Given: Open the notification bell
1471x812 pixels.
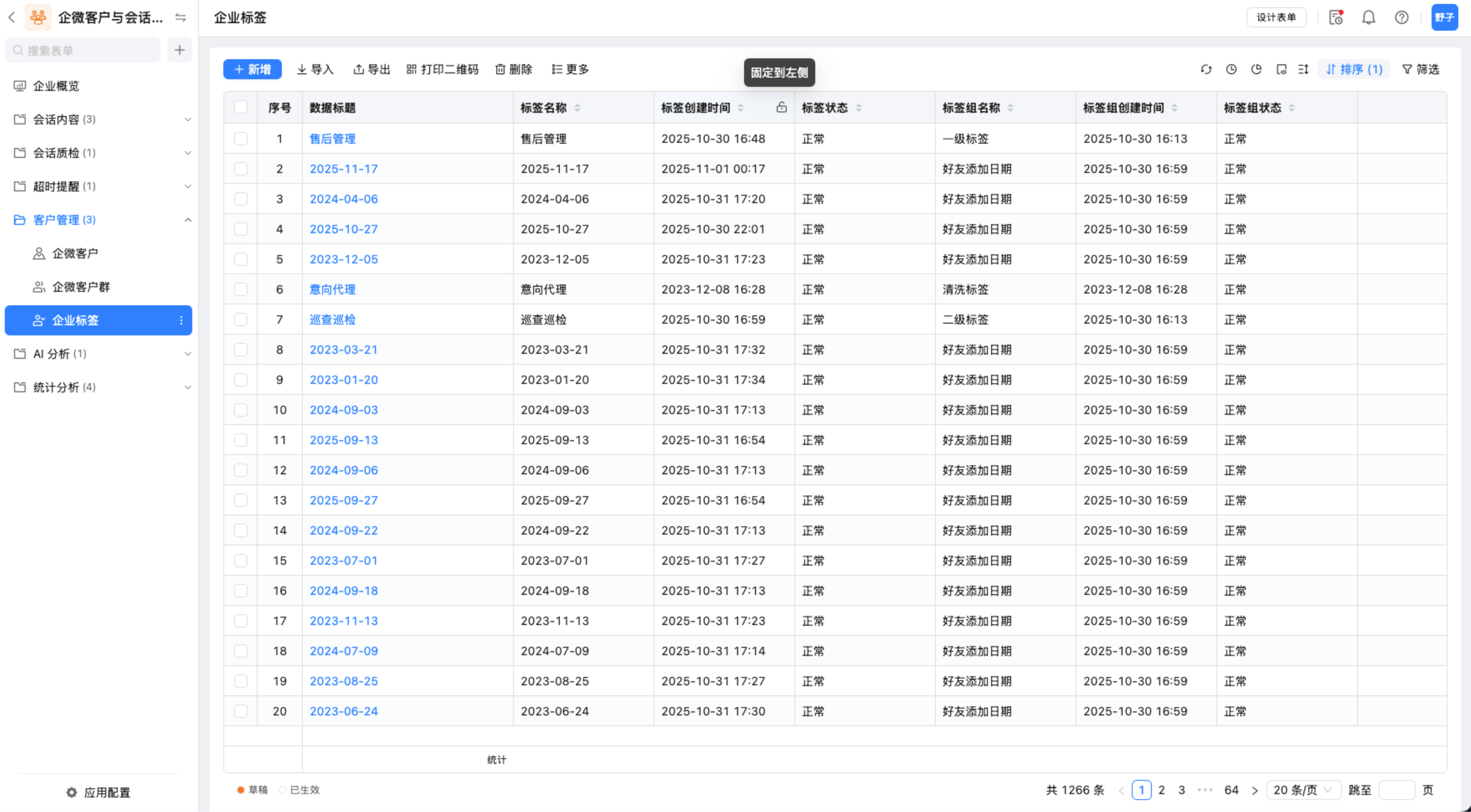Looking at the screenshot, I should tap(1368, 18).
